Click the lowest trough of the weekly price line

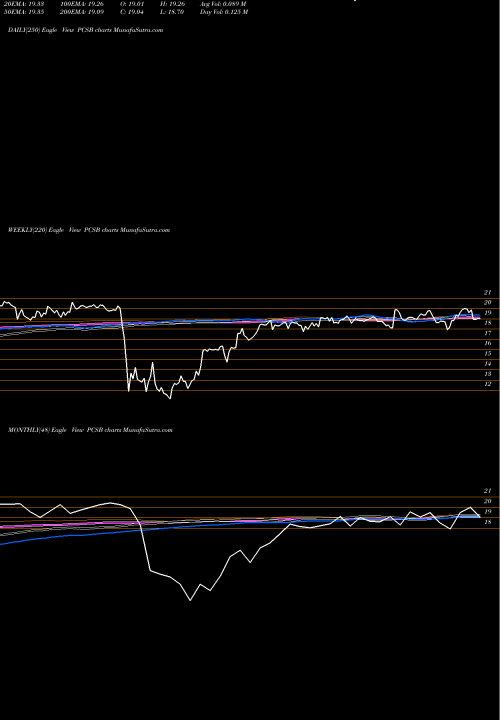[x=170, y=398]
